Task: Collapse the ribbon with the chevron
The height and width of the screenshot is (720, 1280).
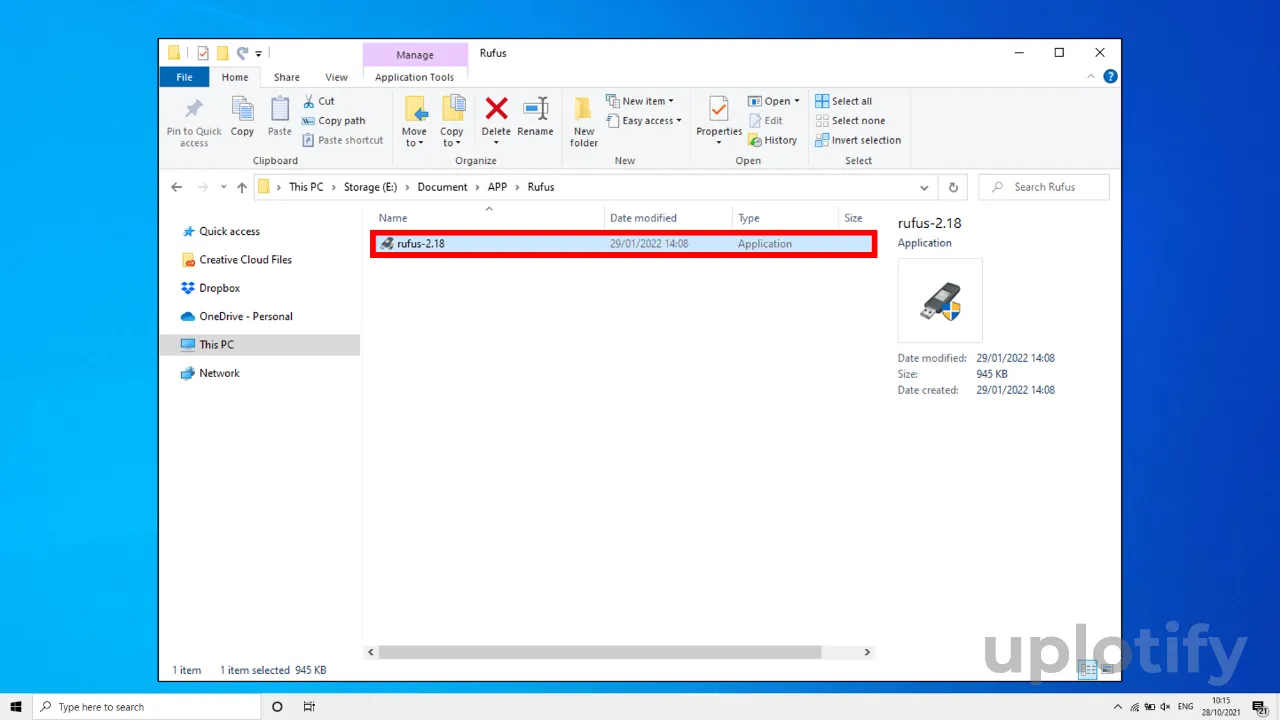Action: pos(1091,77)
